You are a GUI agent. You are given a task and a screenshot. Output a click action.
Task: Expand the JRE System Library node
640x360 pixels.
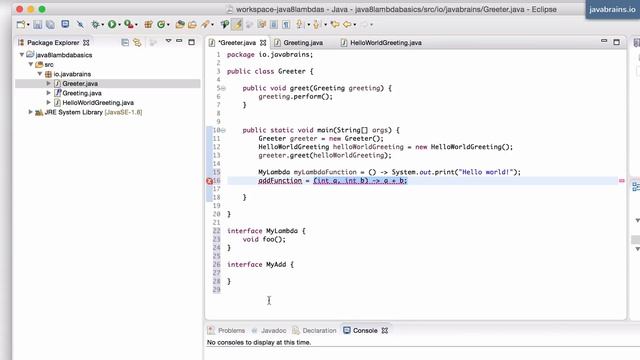coord(30,112)
